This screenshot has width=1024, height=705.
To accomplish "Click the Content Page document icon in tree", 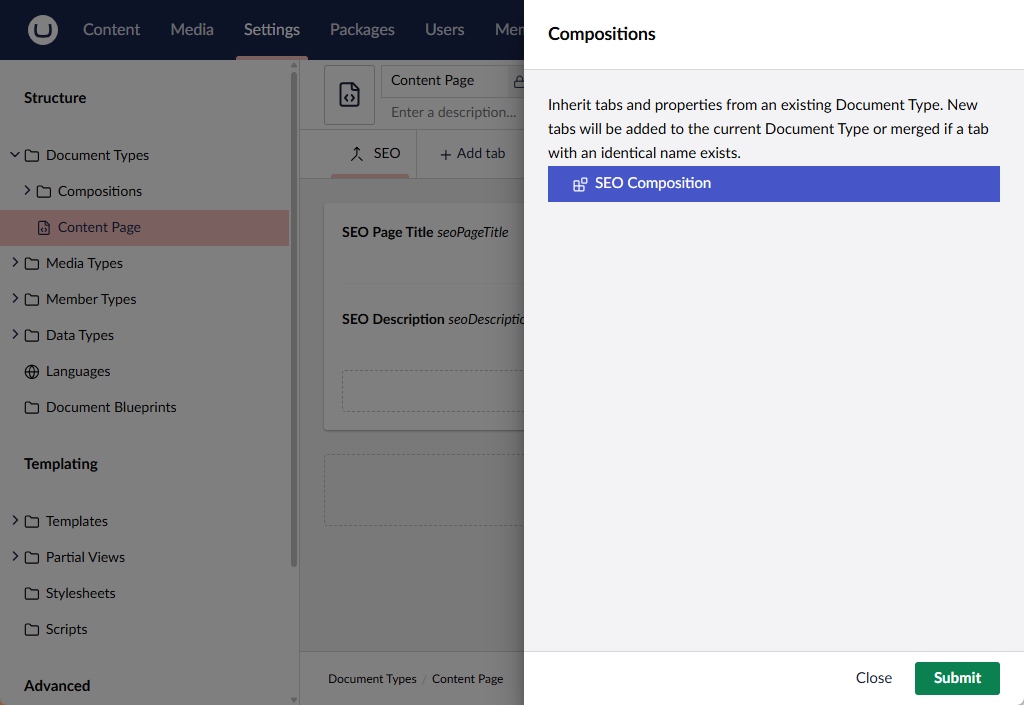I will pos(43,228).
